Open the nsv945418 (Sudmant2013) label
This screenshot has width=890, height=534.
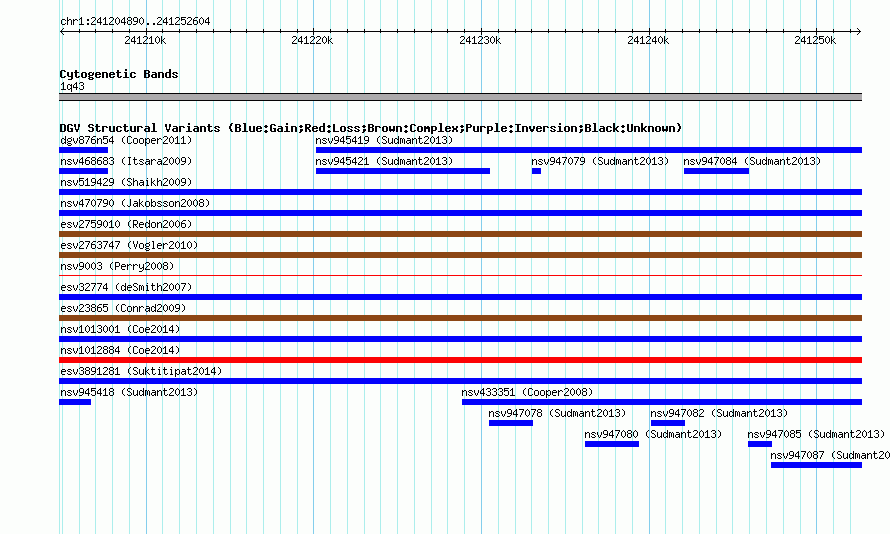[x=129, y=392]
